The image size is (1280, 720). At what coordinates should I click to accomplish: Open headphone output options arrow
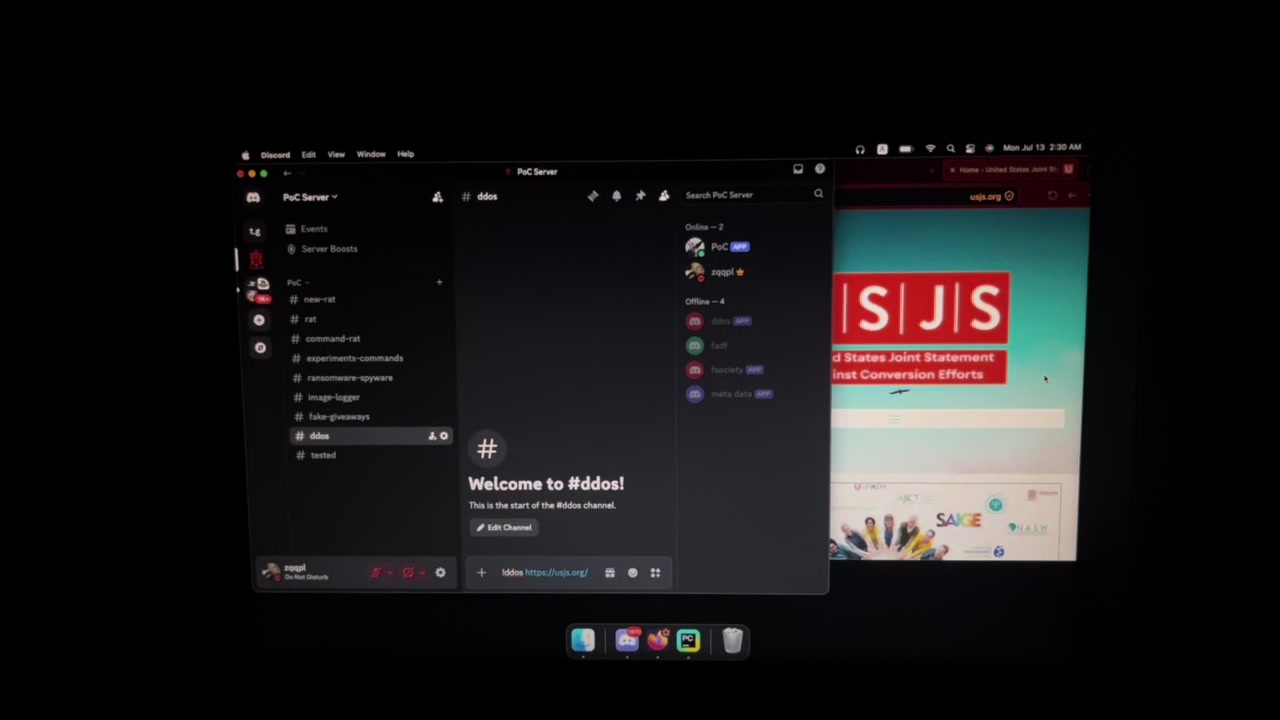pos(422,573)
